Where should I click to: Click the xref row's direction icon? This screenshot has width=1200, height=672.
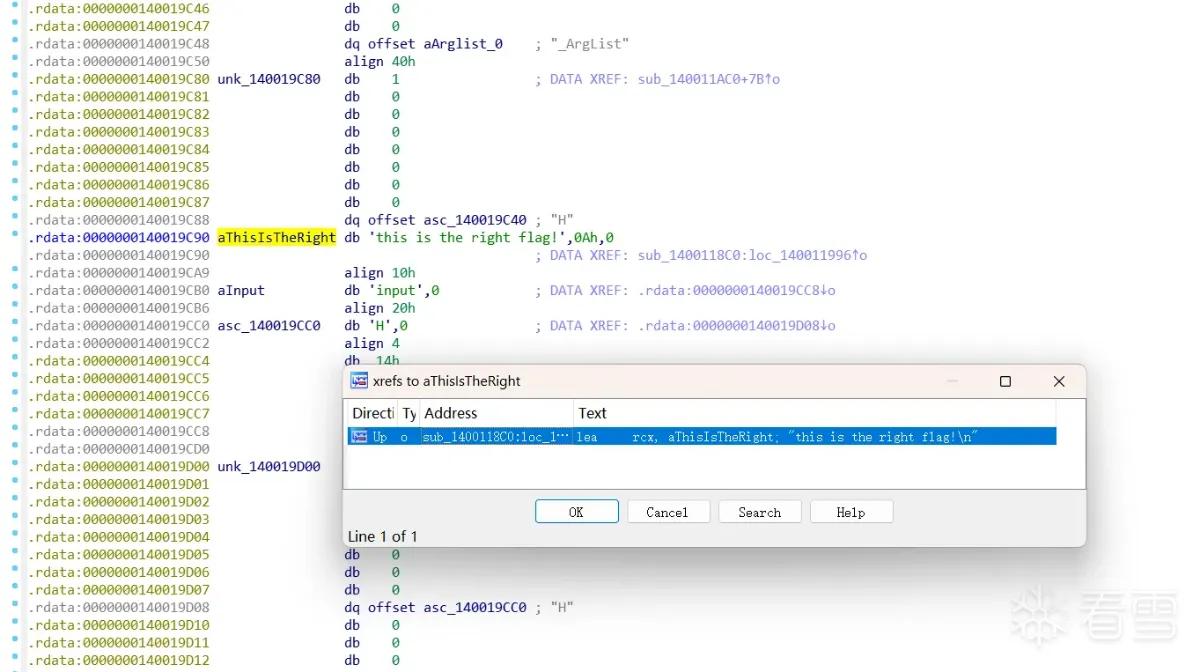pos(359,437)
